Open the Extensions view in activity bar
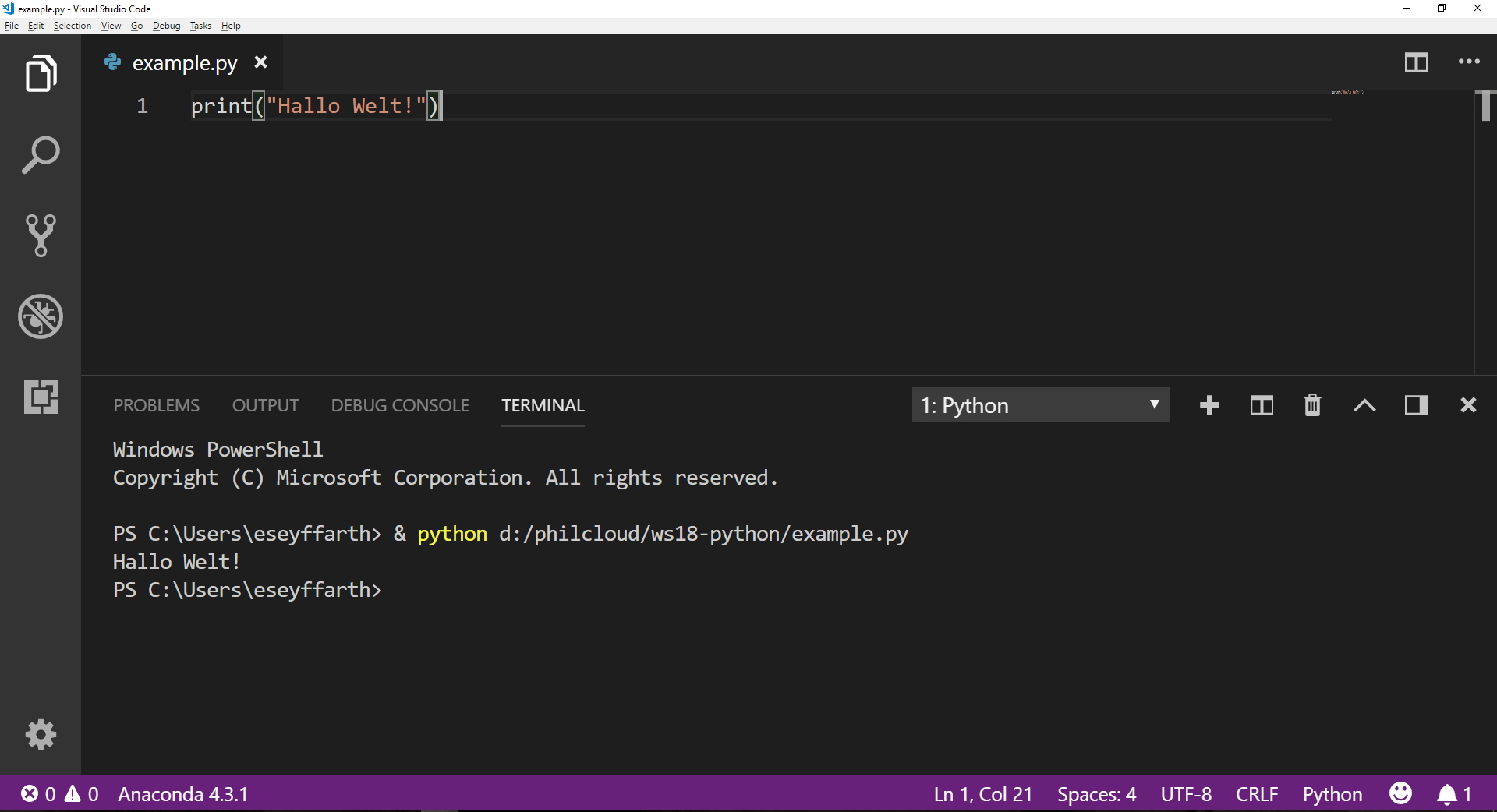This screenshot has height=812, width=1497. 41,397
